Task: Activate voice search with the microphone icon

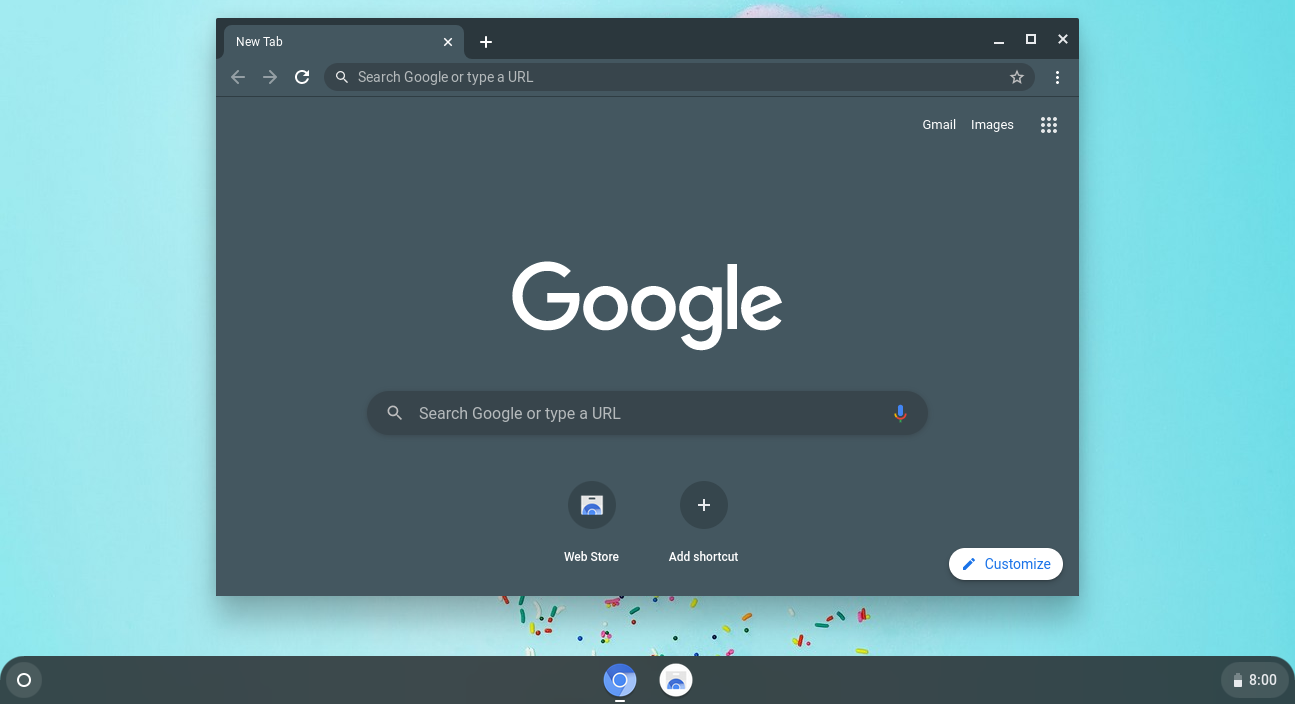Action: click(899, 412)
